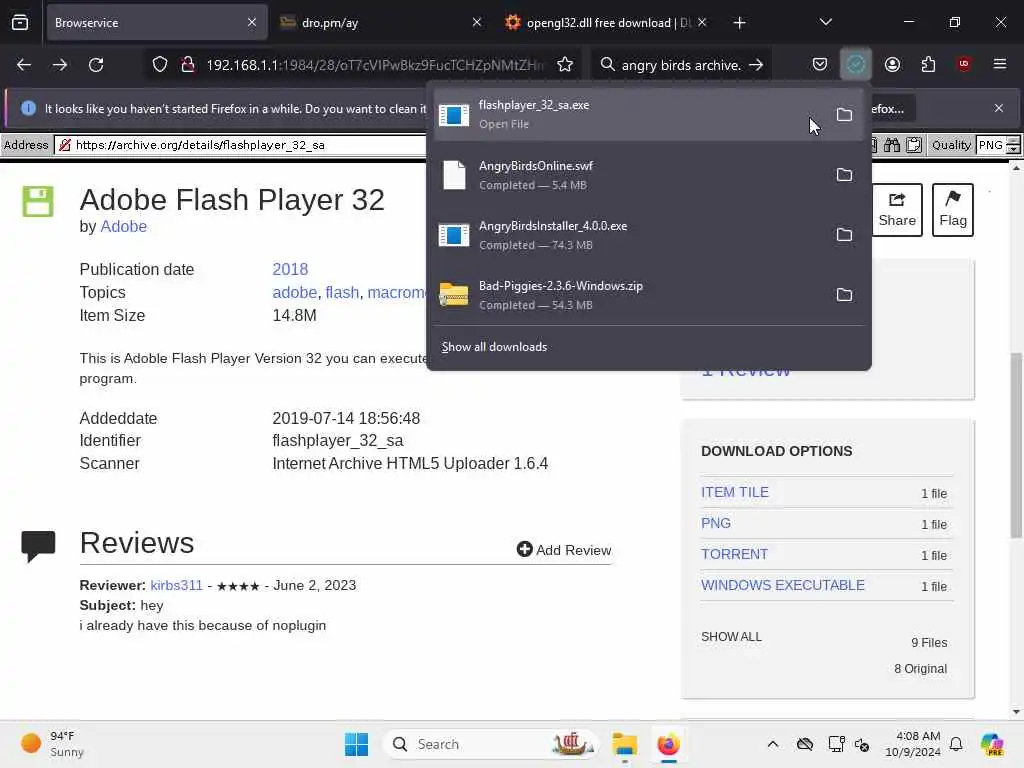Download TORRENT file option
Image resolution: width=1024 pixels, height=768 pixels.
[734, 554]
